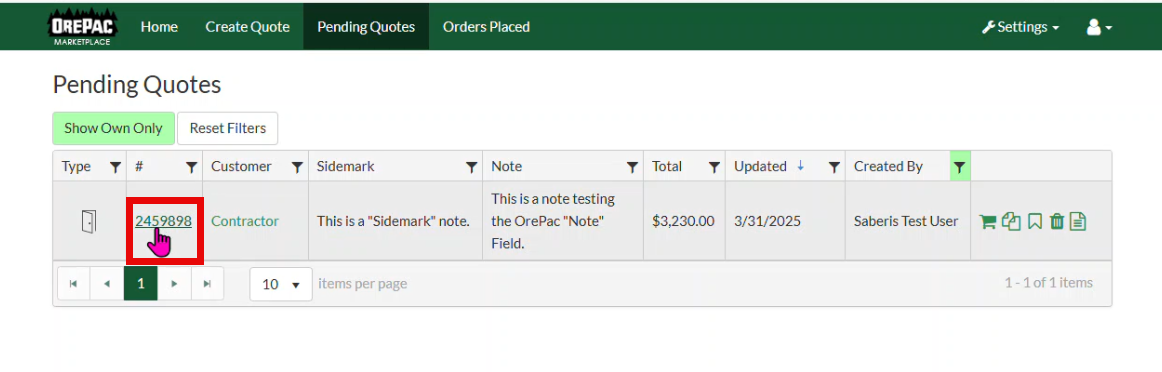Toggle the highlighted Created By filter

(960, 167)
